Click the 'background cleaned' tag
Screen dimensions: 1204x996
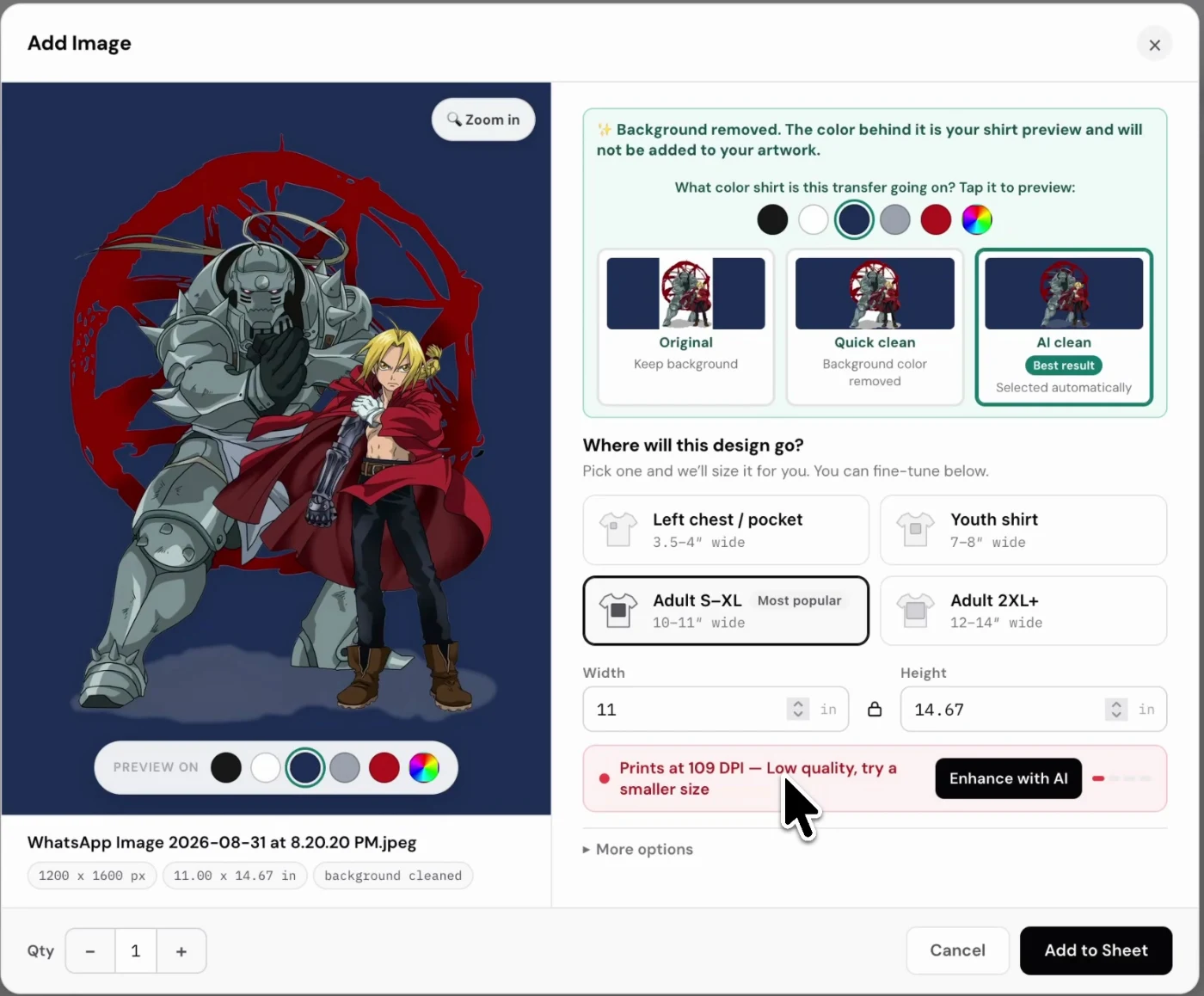[393, 876]
